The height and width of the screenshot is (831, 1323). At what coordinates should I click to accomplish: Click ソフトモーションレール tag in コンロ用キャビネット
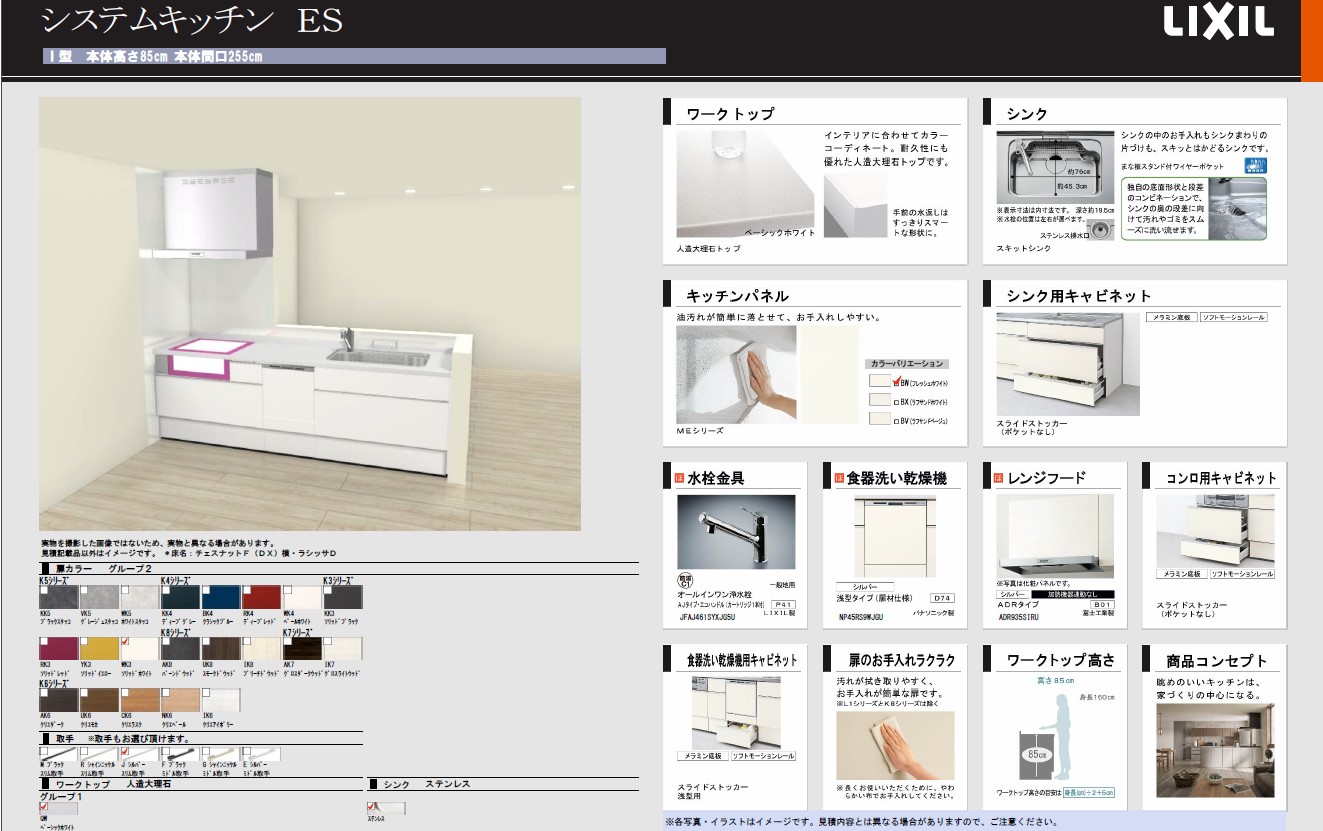[1242, 574]
